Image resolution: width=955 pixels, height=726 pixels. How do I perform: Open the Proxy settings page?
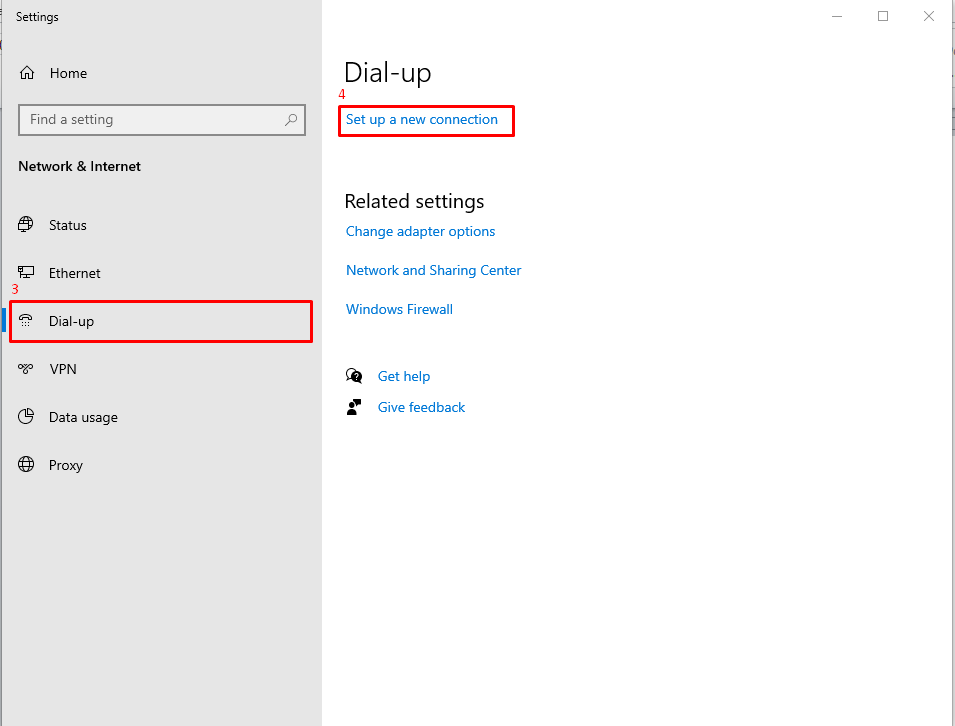65,465
